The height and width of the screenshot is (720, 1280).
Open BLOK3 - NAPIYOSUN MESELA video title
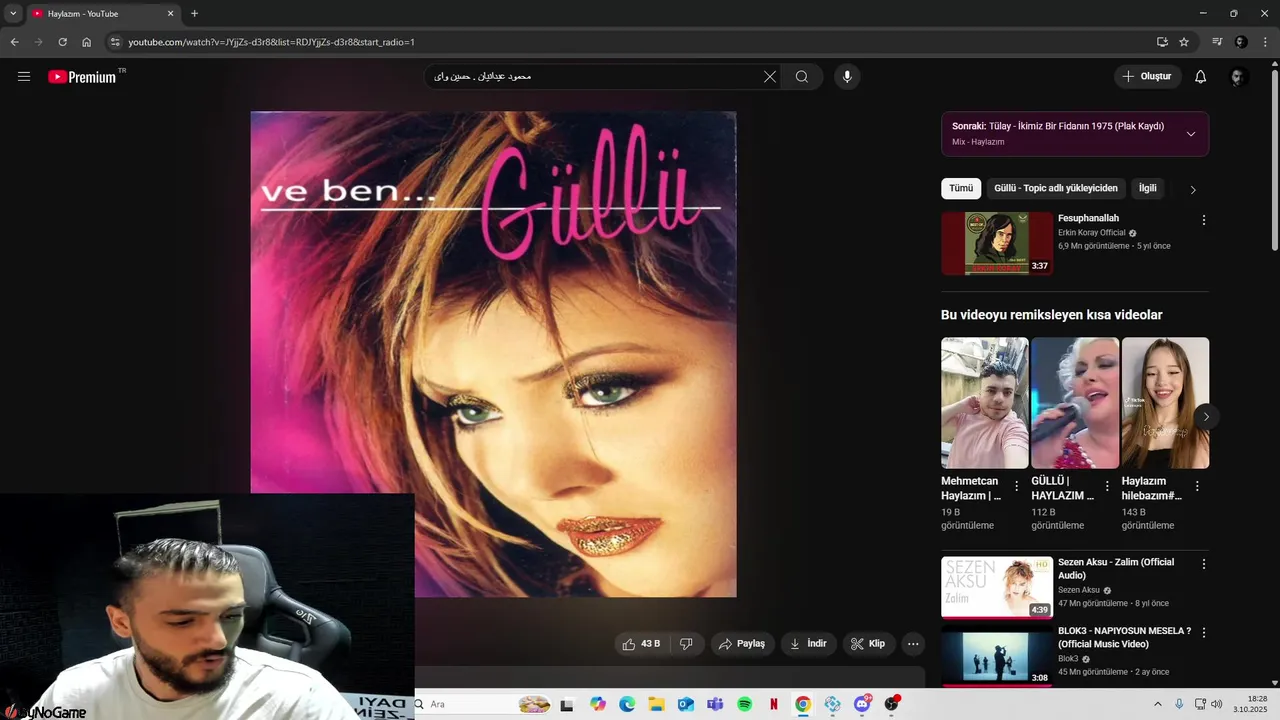click(1124, 637)
